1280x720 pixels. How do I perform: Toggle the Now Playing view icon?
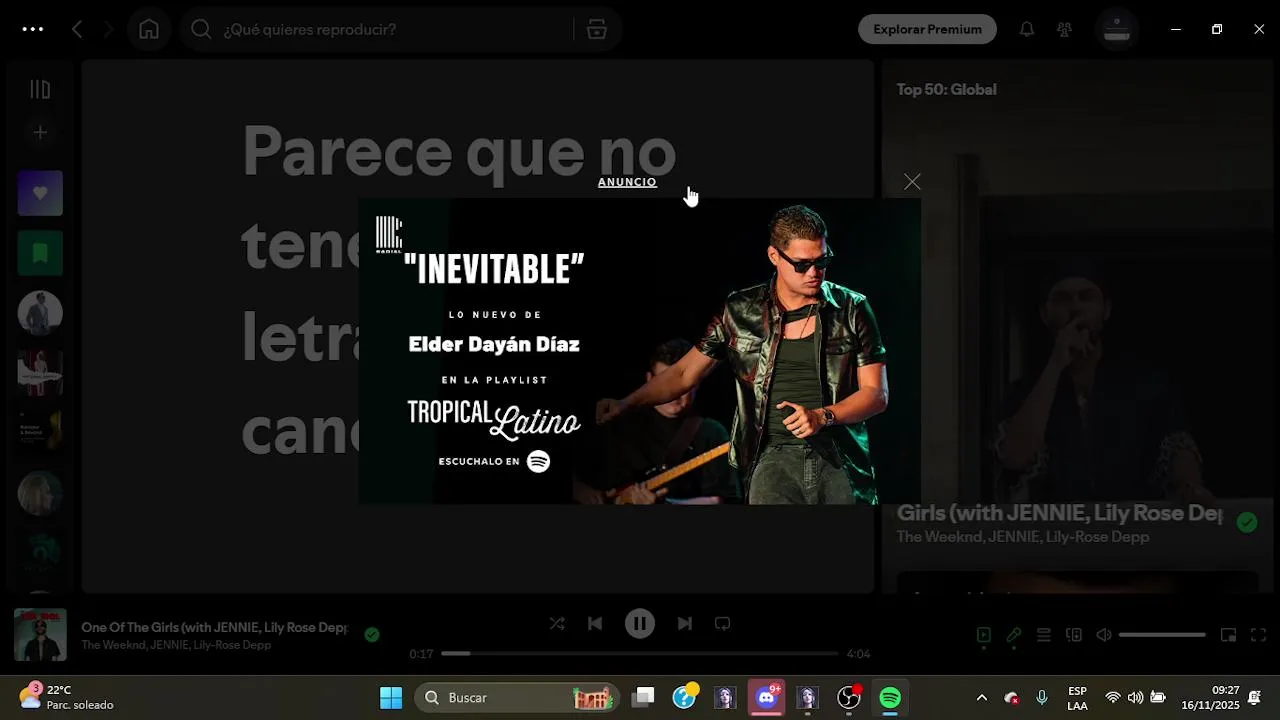tap(984, 635)
